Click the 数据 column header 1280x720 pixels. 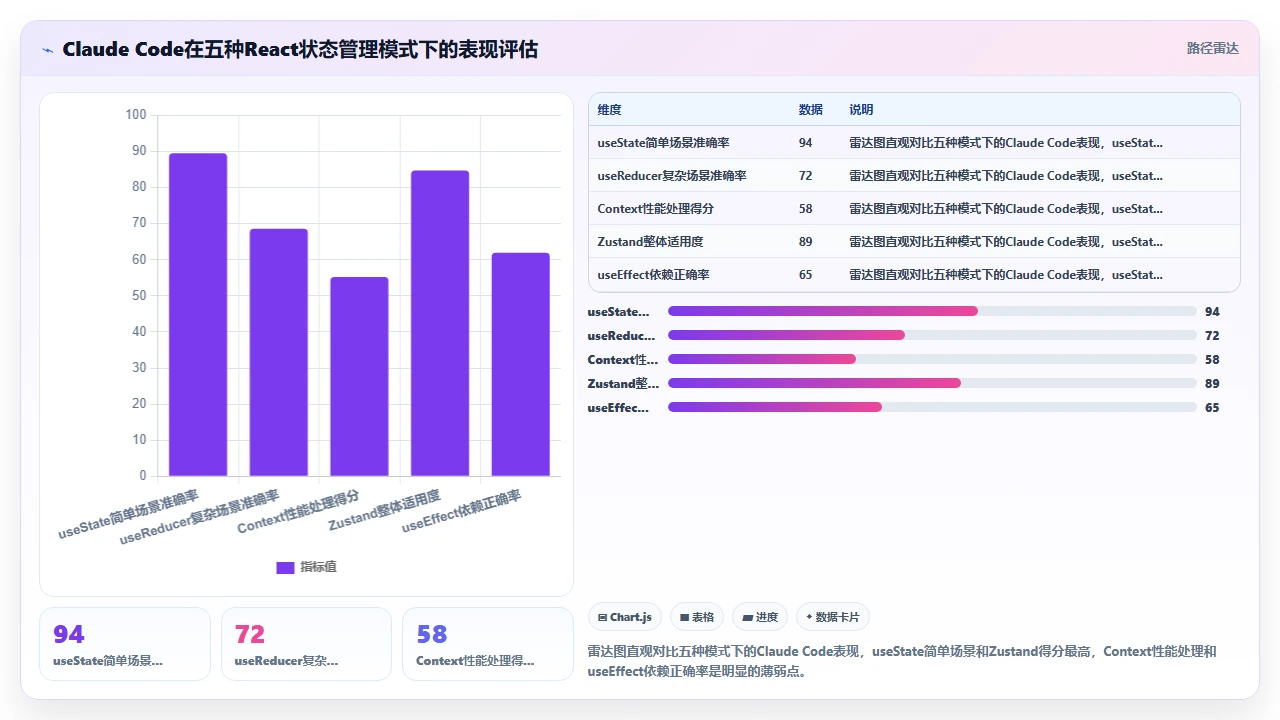click(x=810, y=110)
